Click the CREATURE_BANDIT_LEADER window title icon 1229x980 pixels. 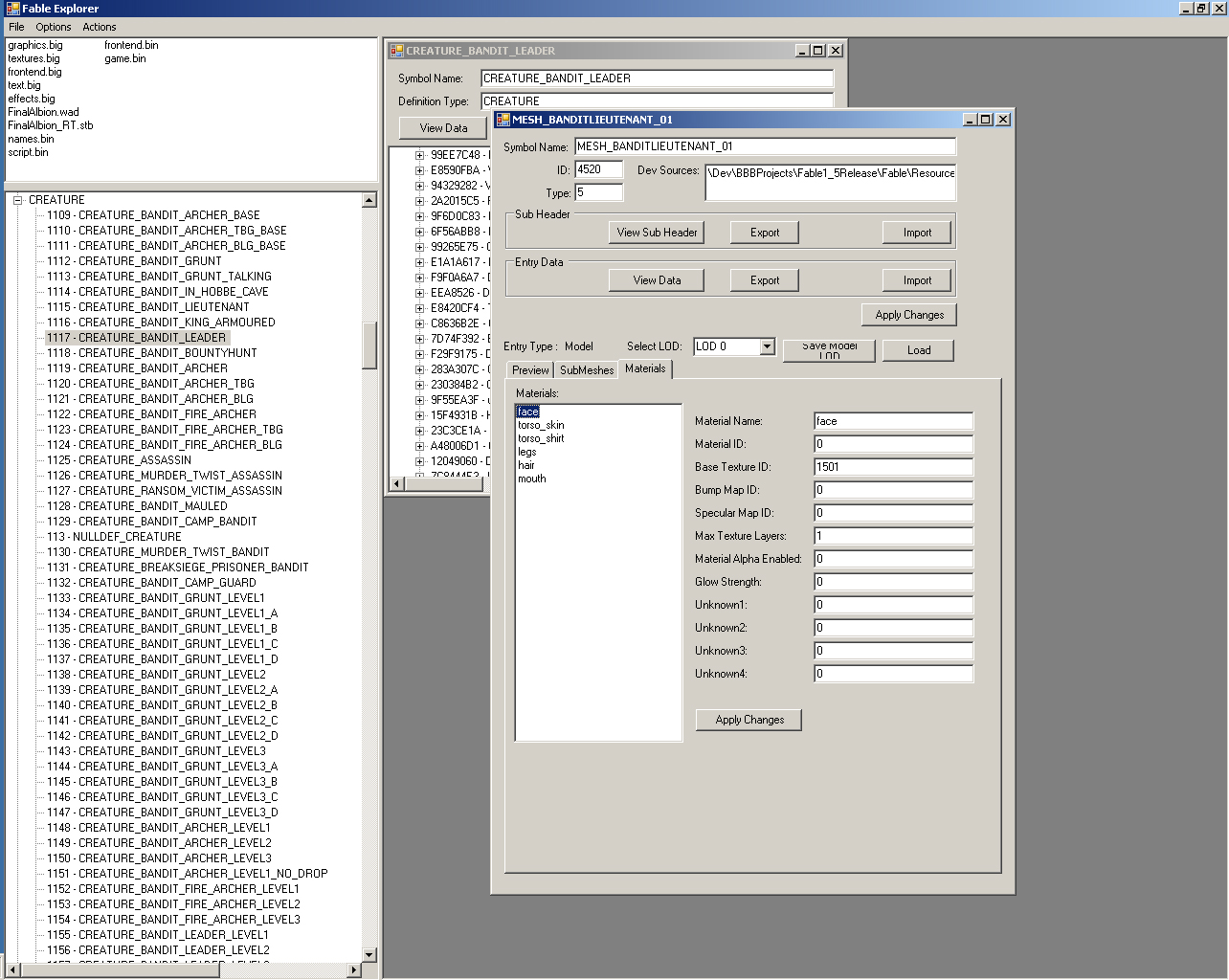click(396, 51)
